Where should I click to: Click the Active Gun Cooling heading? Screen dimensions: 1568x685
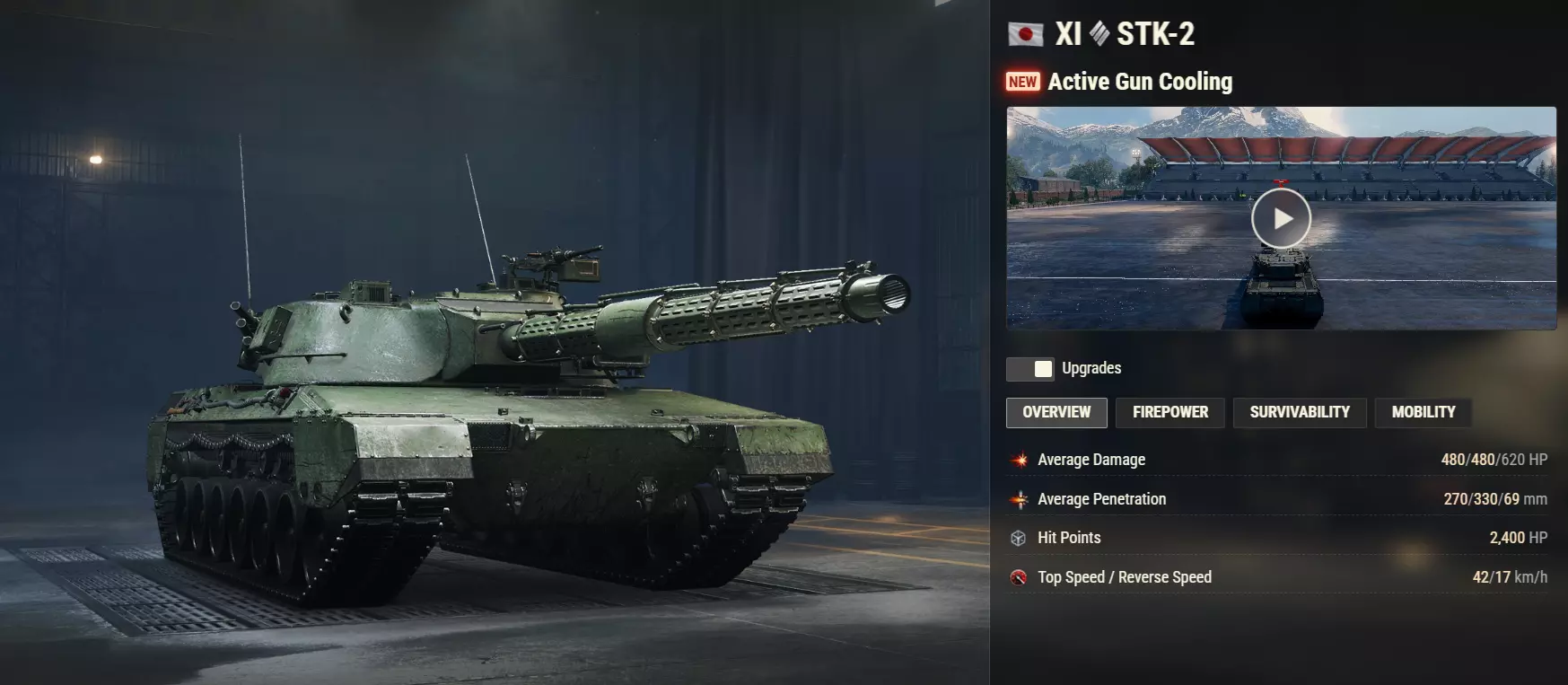coord(1140,82)
